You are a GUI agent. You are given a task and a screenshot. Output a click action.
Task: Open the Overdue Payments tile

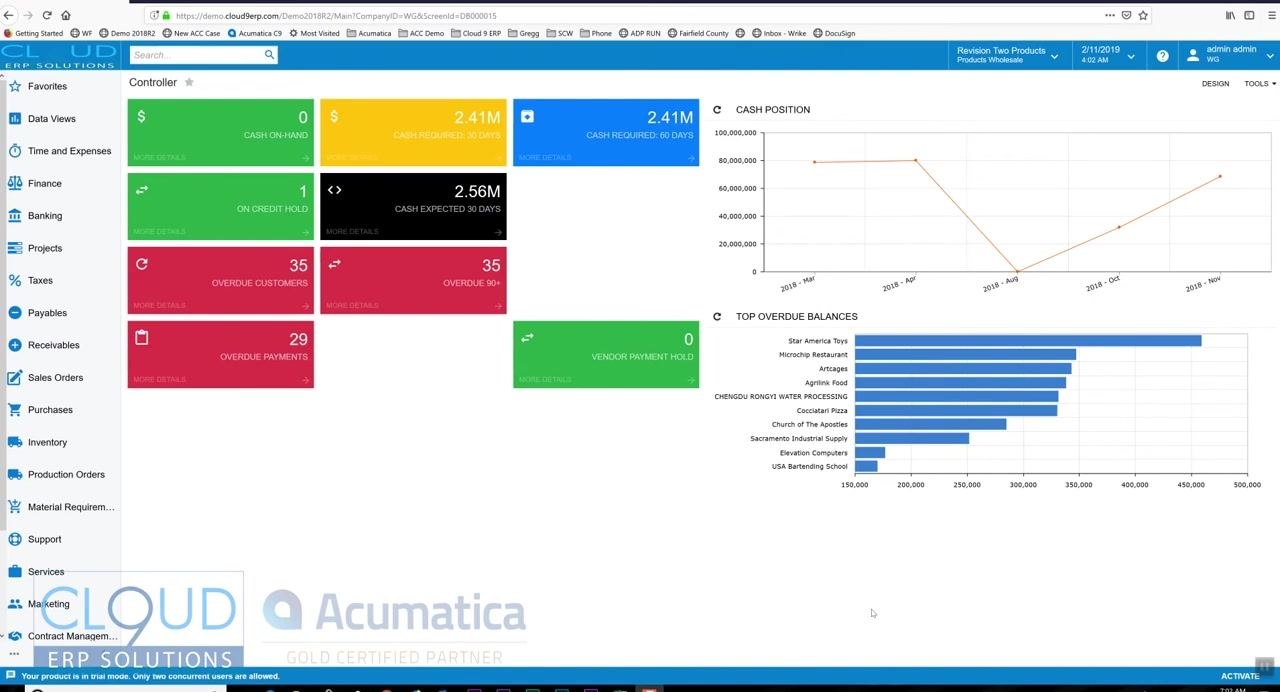coord(220,354)
